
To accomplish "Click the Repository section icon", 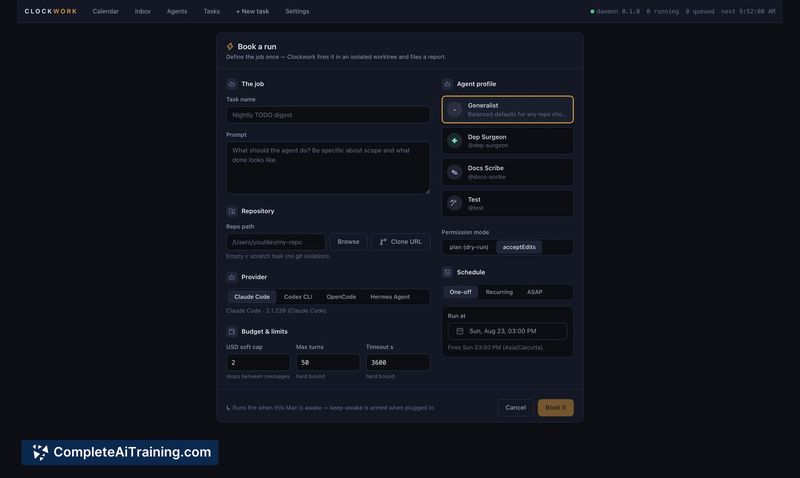I will 232,211.
